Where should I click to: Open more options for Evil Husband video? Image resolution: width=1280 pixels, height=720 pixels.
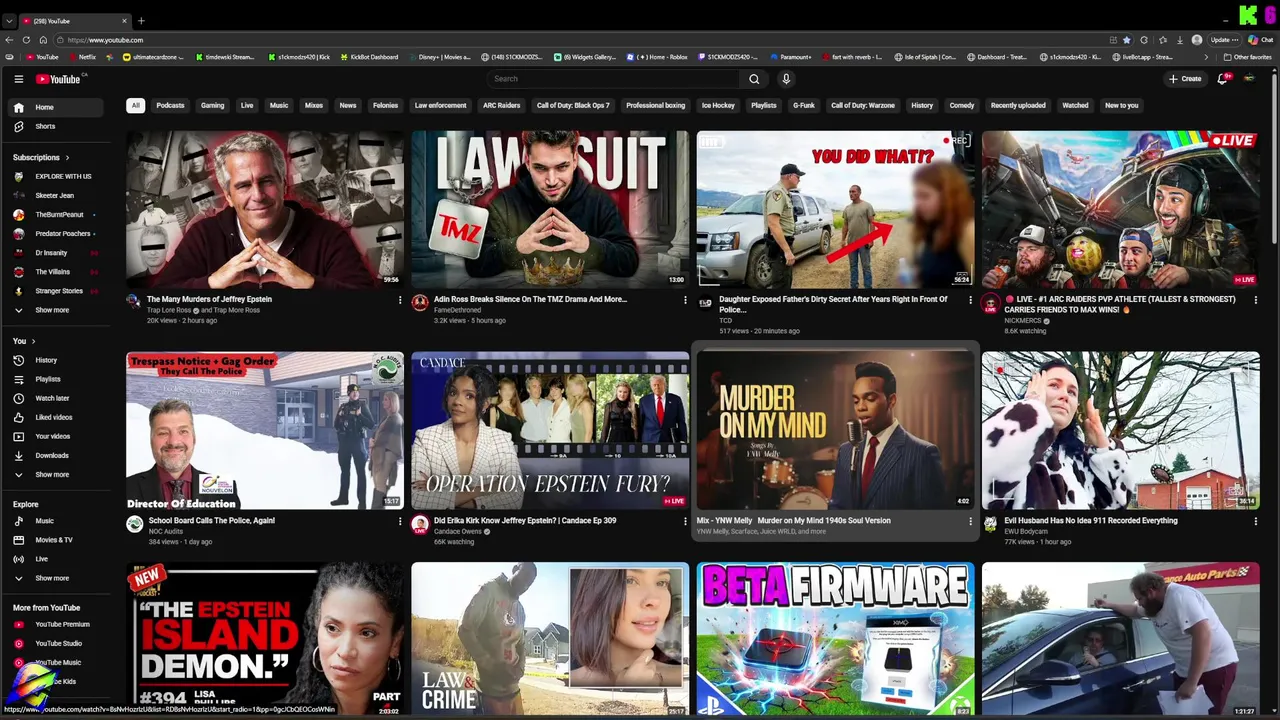tap(1255, 521)
